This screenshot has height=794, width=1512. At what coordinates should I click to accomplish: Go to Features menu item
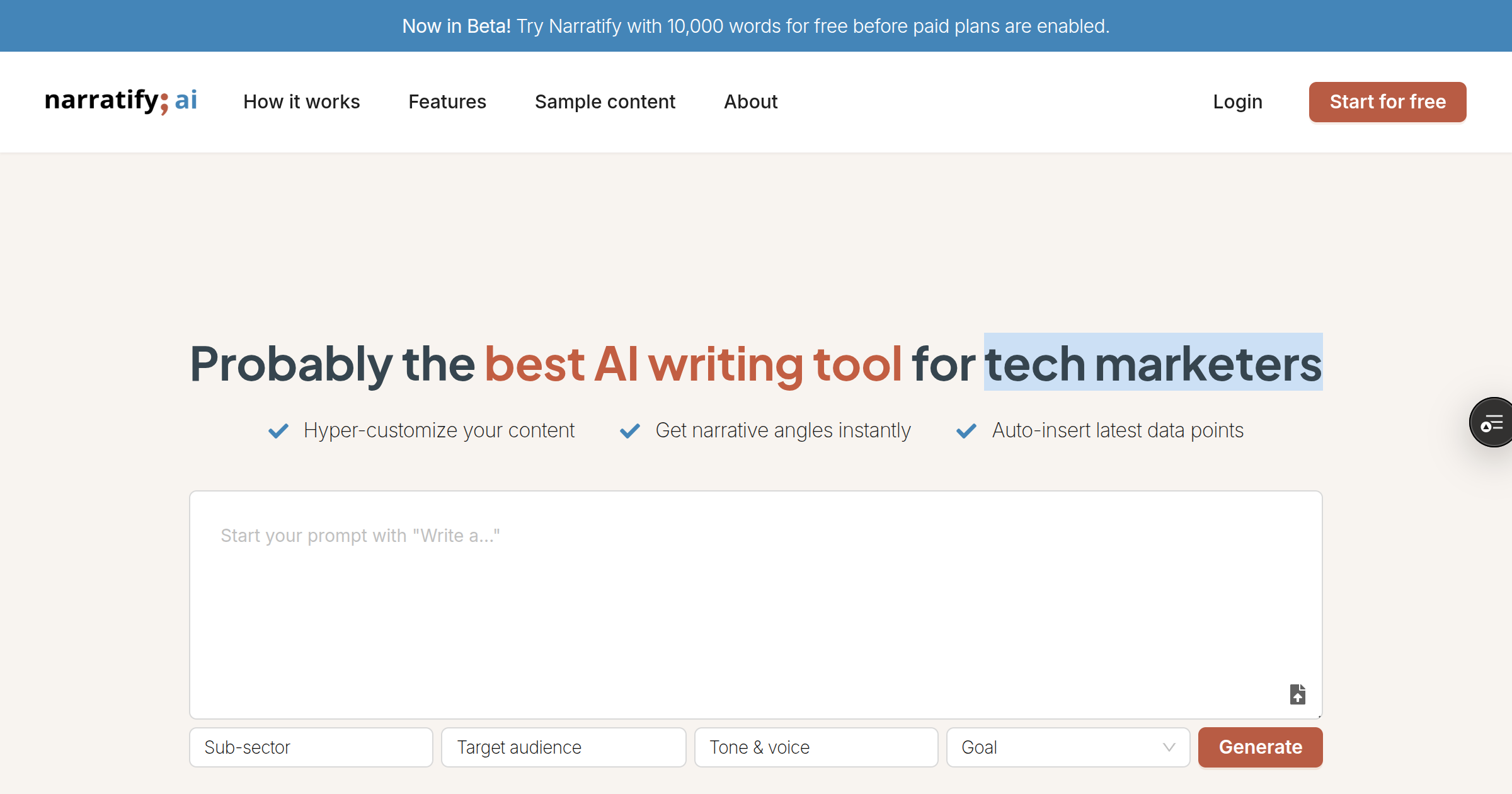click(447, 101)
